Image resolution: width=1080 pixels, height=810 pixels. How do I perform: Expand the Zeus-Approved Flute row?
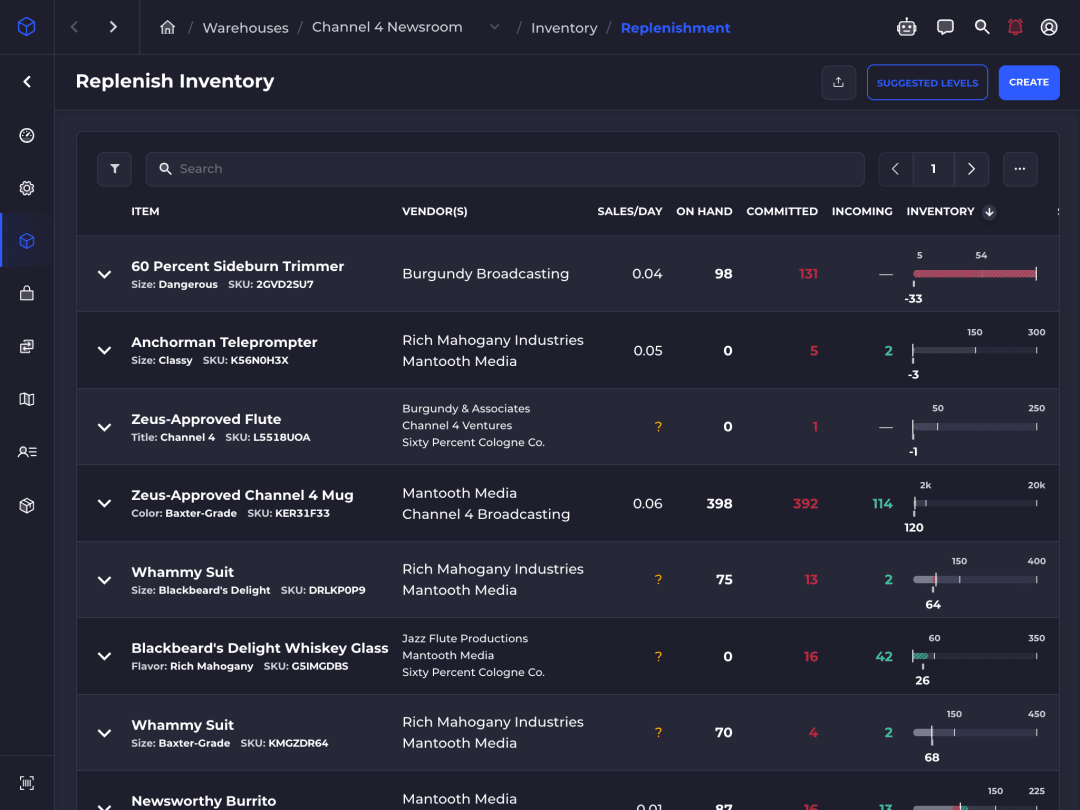104,427
